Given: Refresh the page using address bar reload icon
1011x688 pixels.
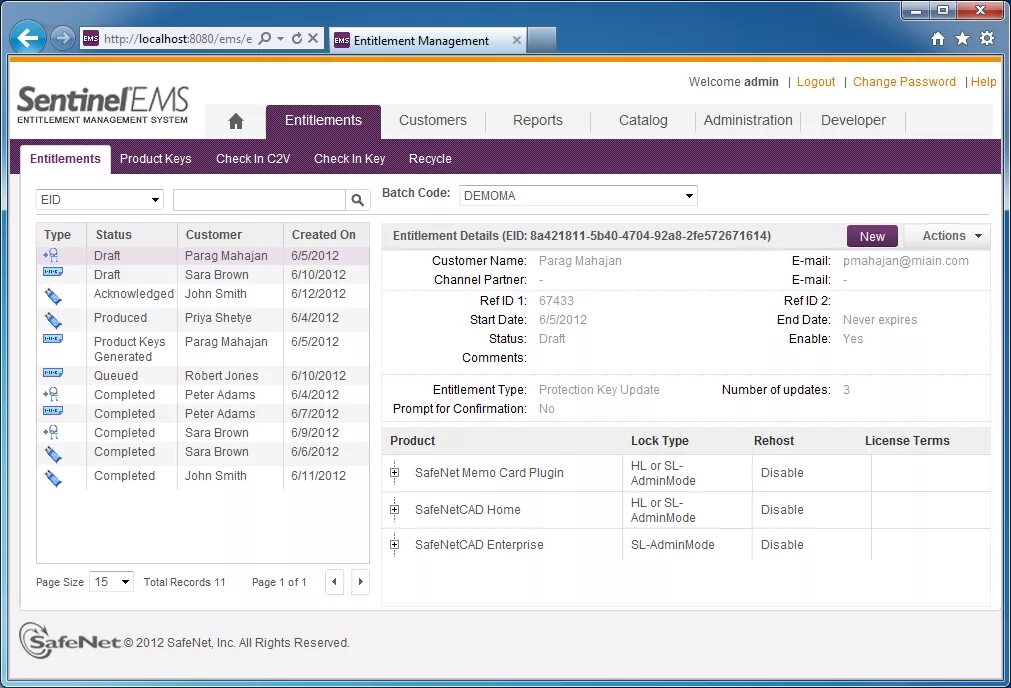Looking at the screenshot, I should tap(297, 39).
